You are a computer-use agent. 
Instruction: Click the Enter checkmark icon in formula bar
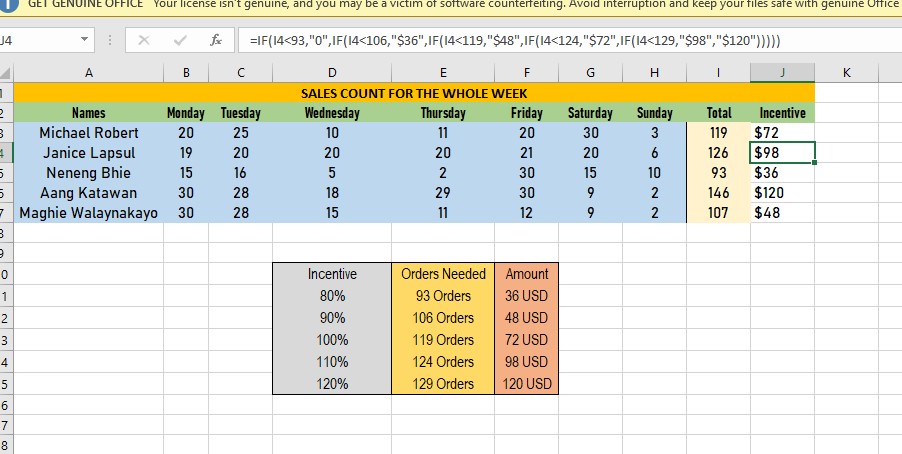tap(179, 41)
